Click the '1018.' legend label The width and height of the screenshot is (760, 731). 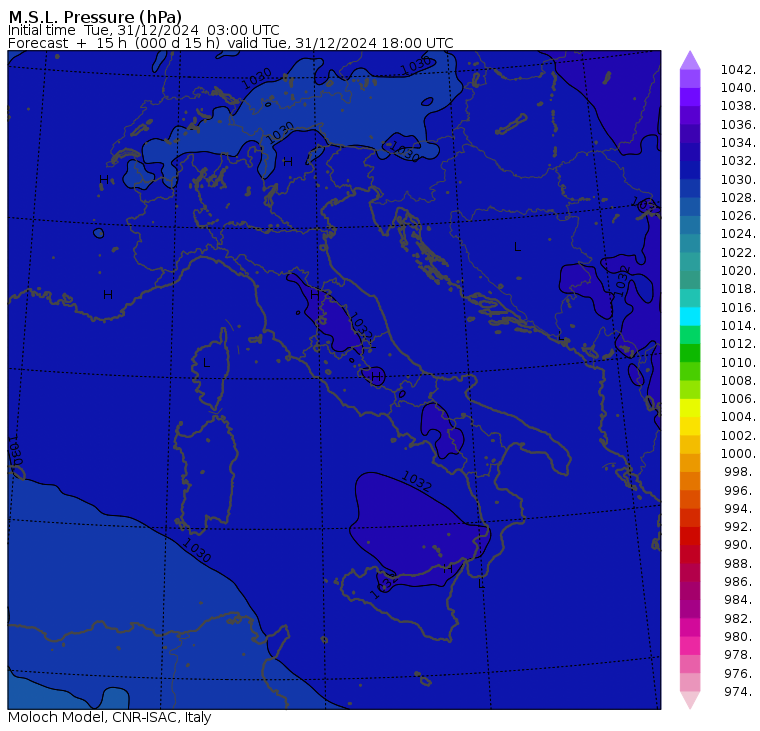(738, 288)
